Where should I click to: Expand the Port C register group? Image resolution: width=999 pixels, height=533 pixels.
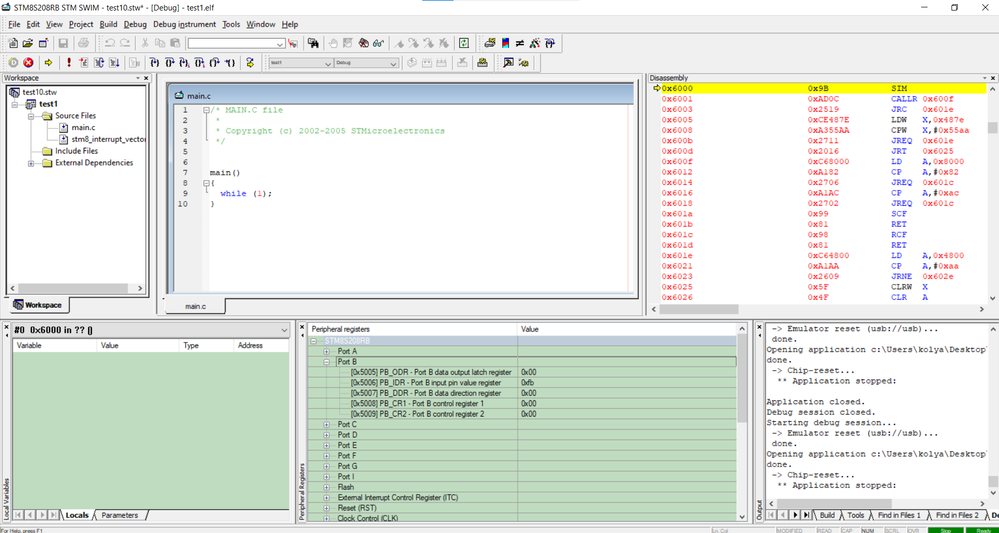(x=327, y=424)
